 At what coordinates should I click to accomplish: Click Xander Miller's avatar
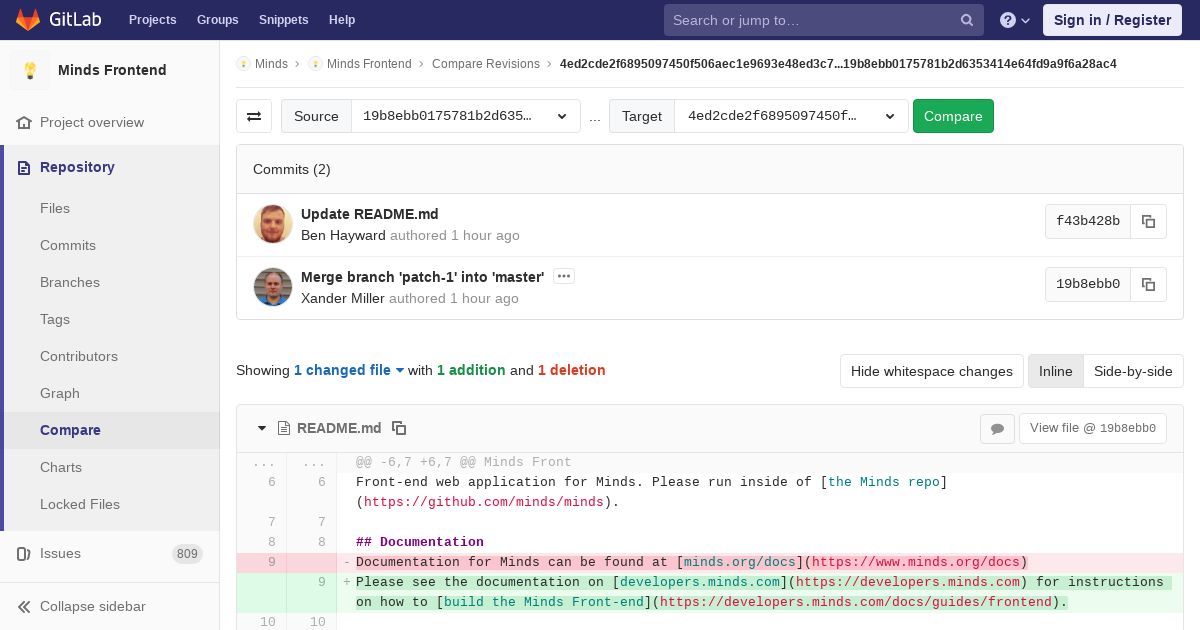tap(273, 287)
